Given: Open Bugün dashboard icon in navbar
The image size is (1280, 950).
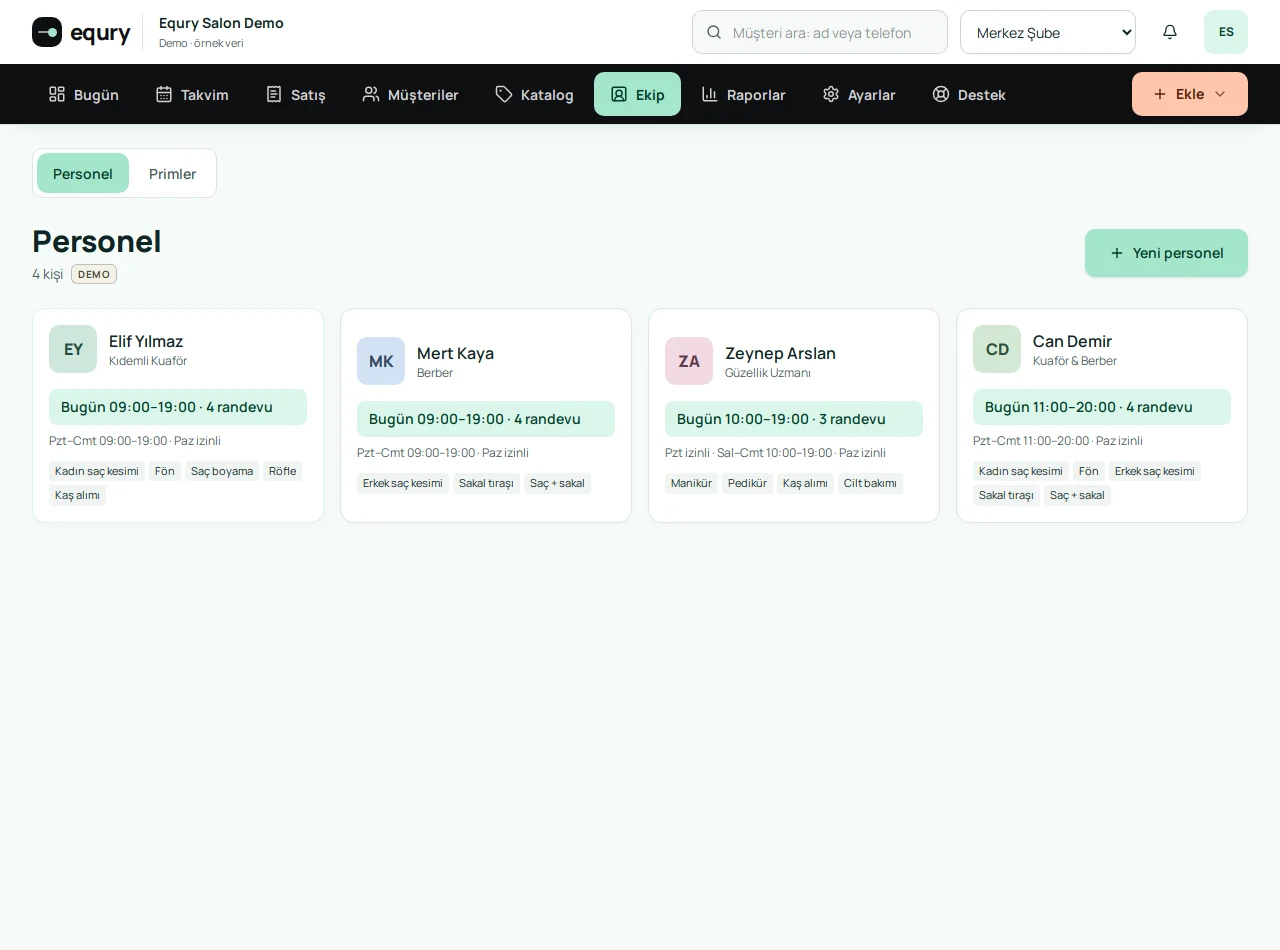Looking at the screenshot, I should click(x=57, y=94).
